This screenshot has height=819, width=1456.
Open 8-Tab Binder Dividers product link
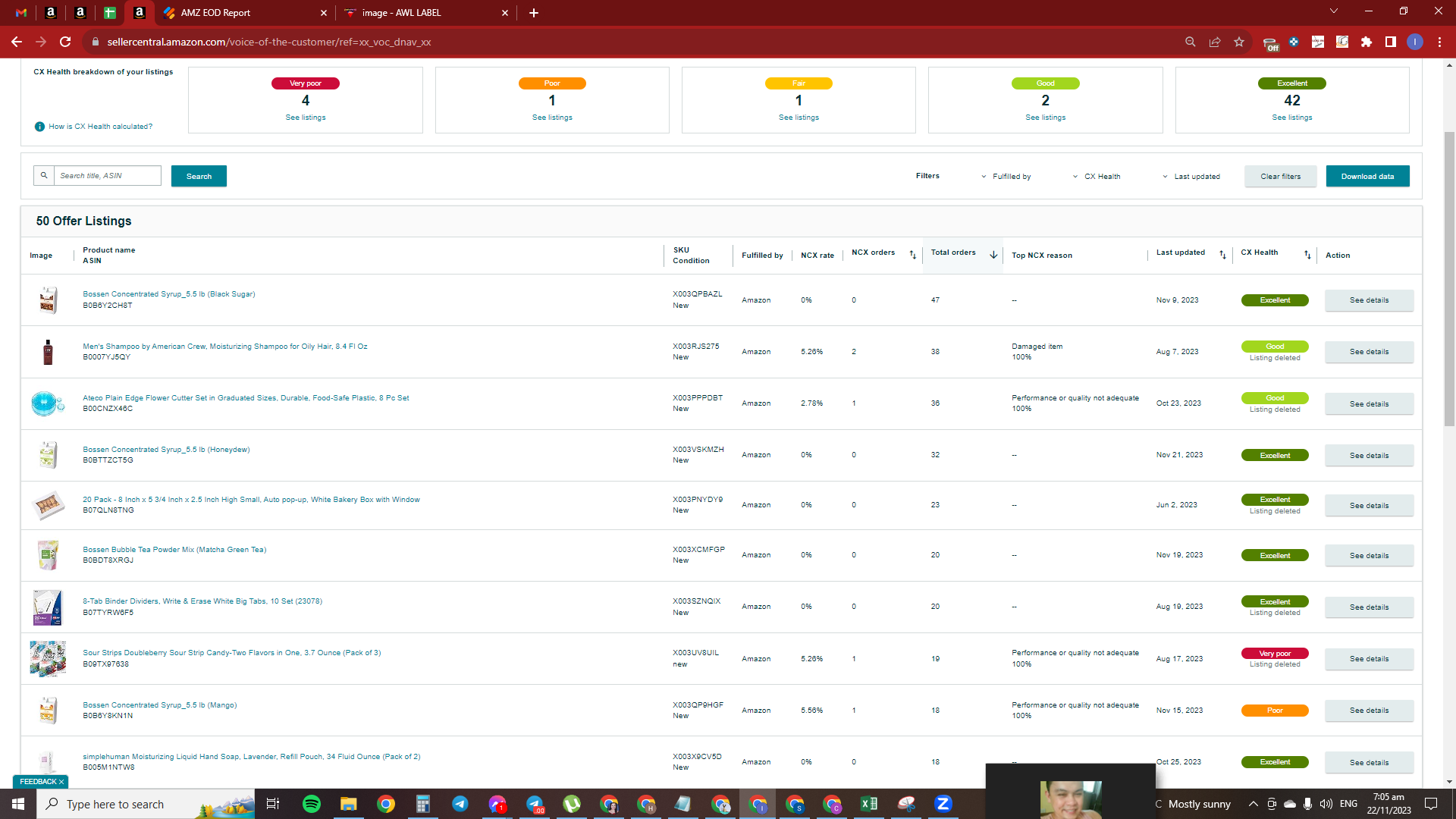tap(202, 601)
